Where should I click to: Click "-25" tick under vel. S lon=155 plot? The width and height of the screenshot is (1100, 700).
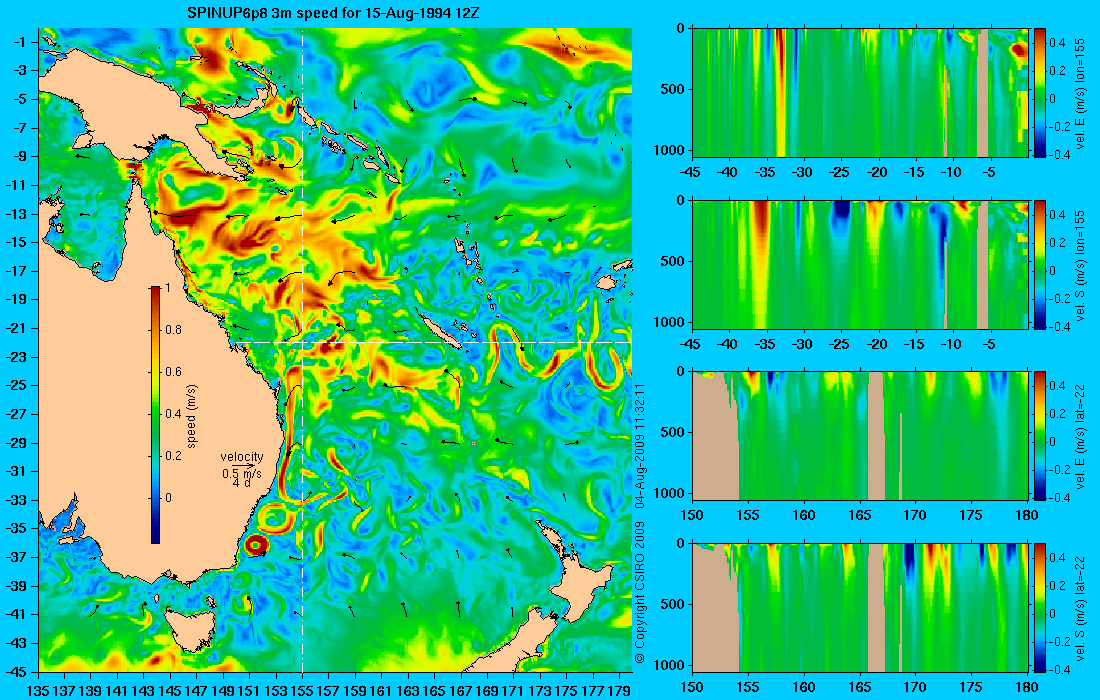pos(840,344)
